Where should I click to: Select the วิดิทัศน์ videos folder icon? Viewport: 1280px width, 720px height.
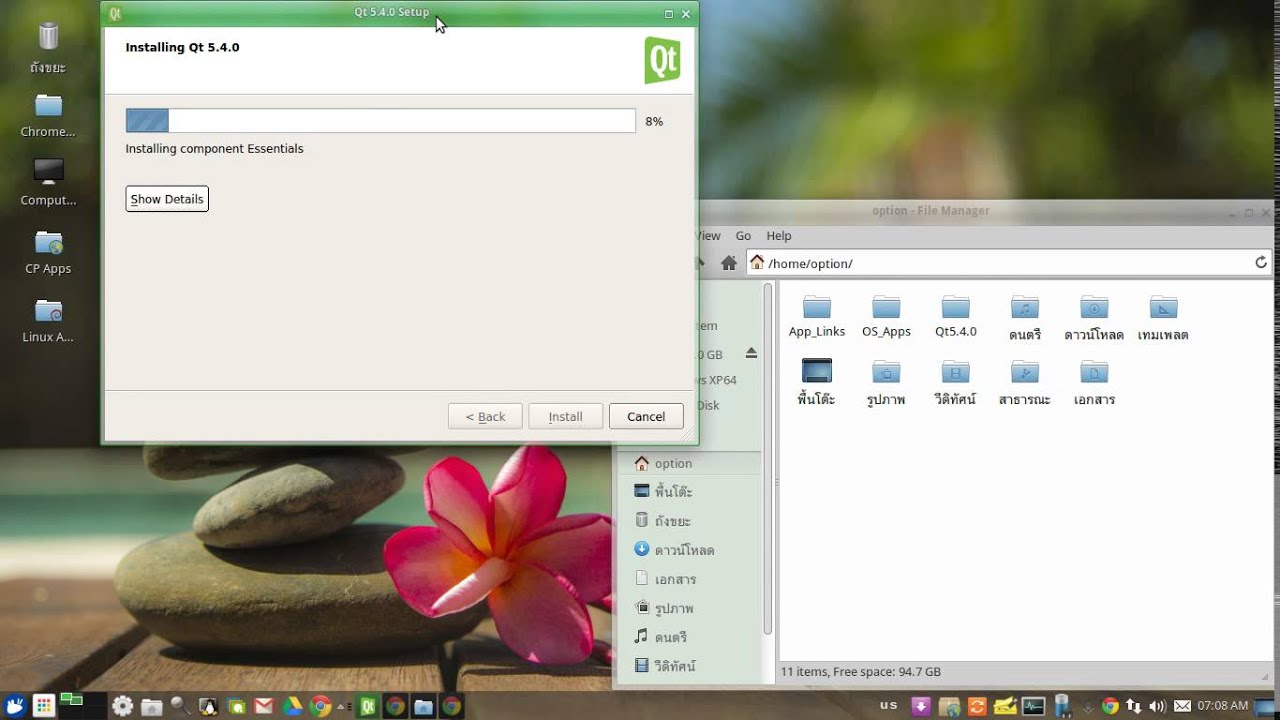(x=956, y=371)
